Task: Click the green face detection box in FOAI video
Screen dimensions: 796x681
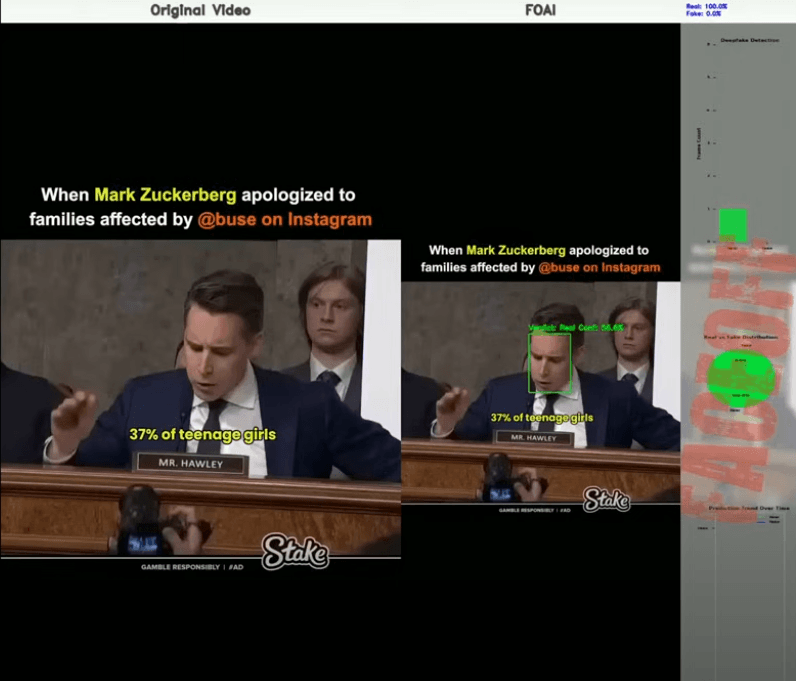Action: (550, 363)
